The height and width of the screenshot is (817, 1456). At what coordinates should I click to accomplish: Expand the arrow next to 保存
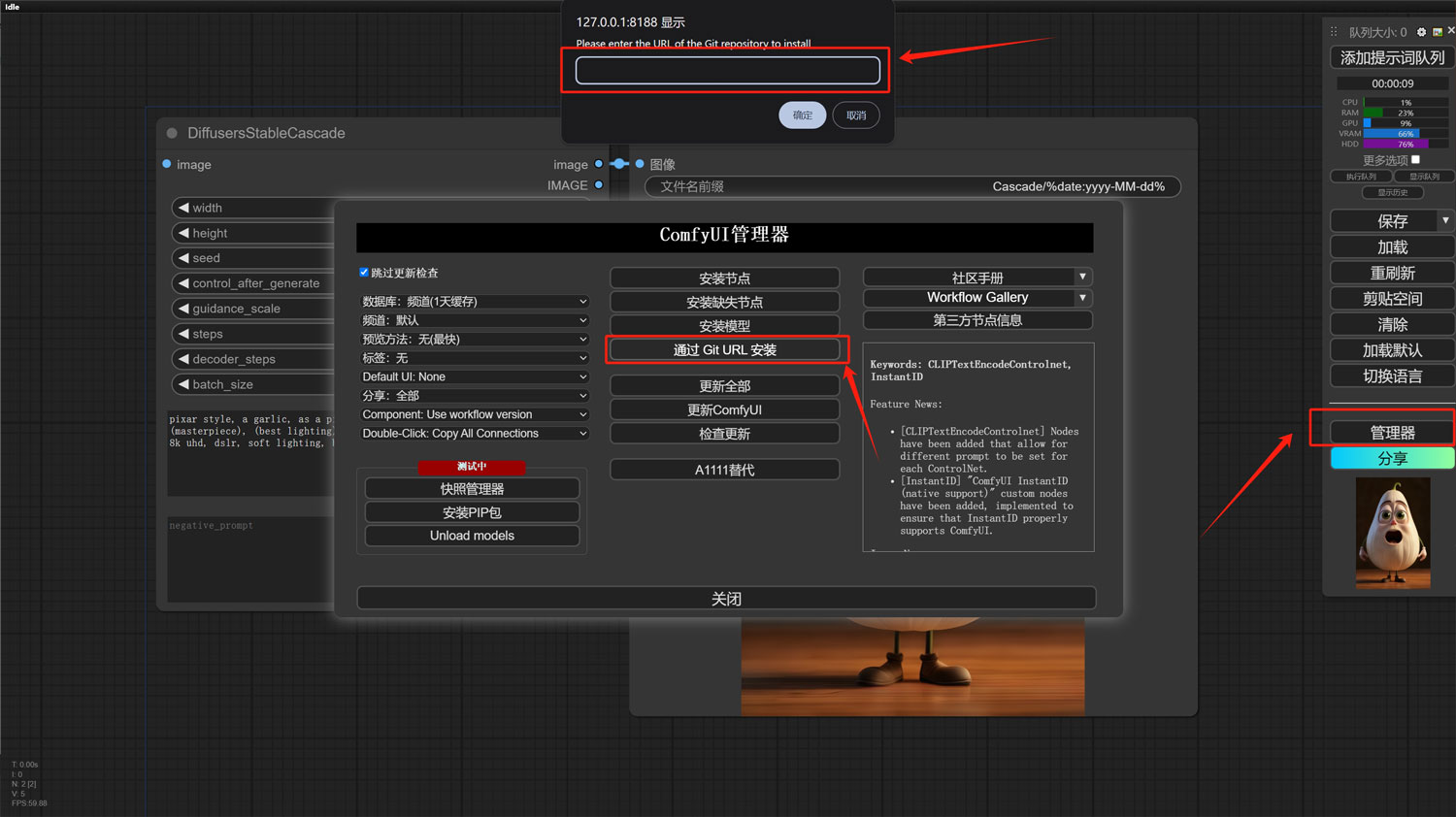(x=1445, y=220)
